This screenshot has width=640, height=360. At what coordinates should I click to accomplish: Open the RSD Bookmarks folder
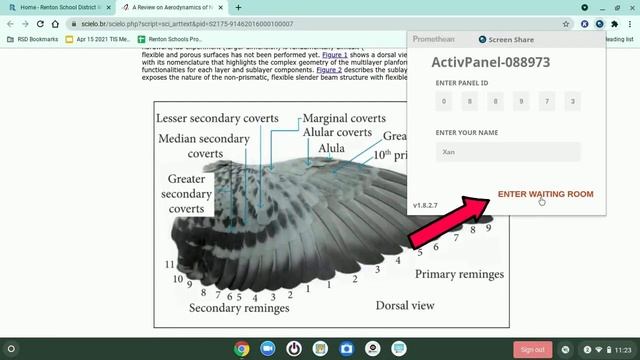pos(33,39)
